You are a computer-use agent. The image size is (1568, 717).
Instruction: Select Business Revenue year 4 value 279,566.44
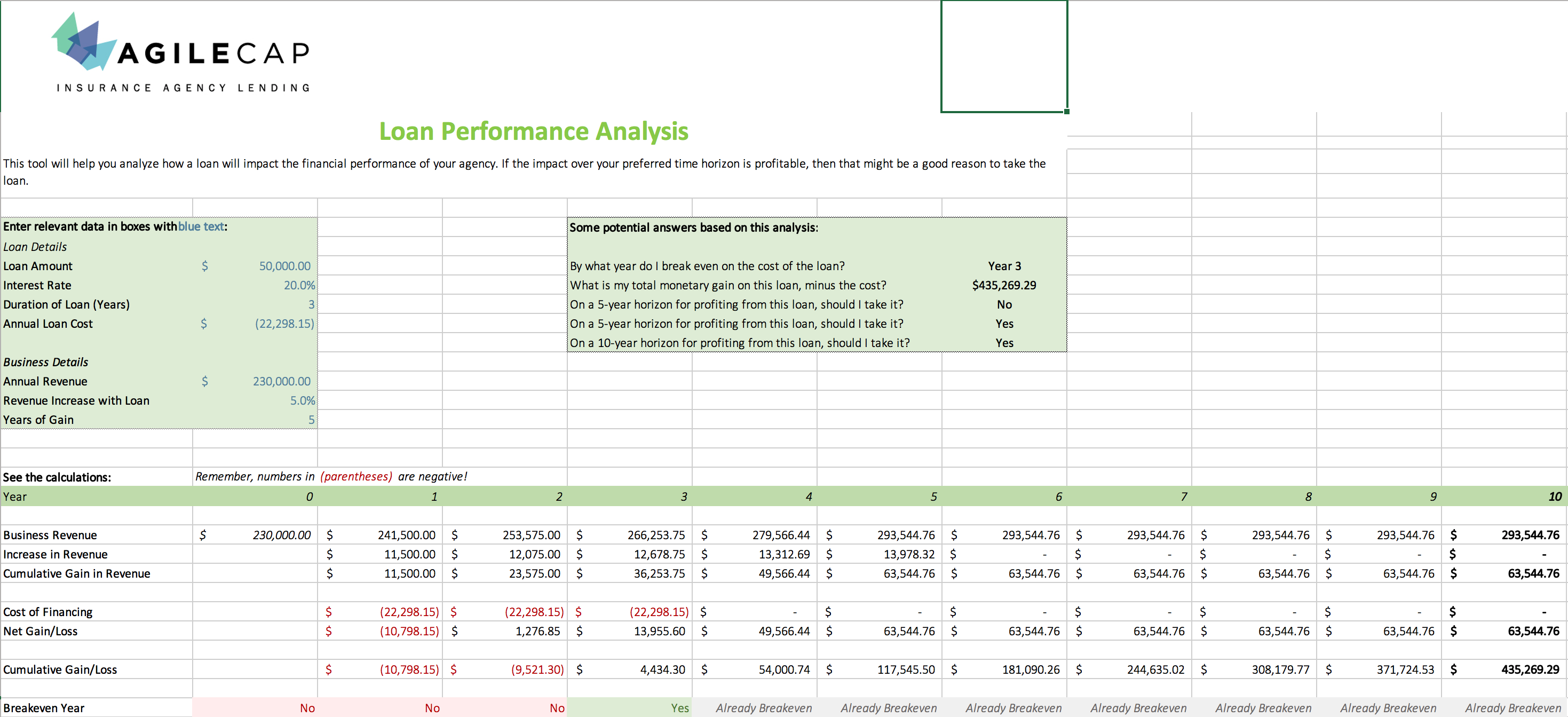tap(755, 535)
